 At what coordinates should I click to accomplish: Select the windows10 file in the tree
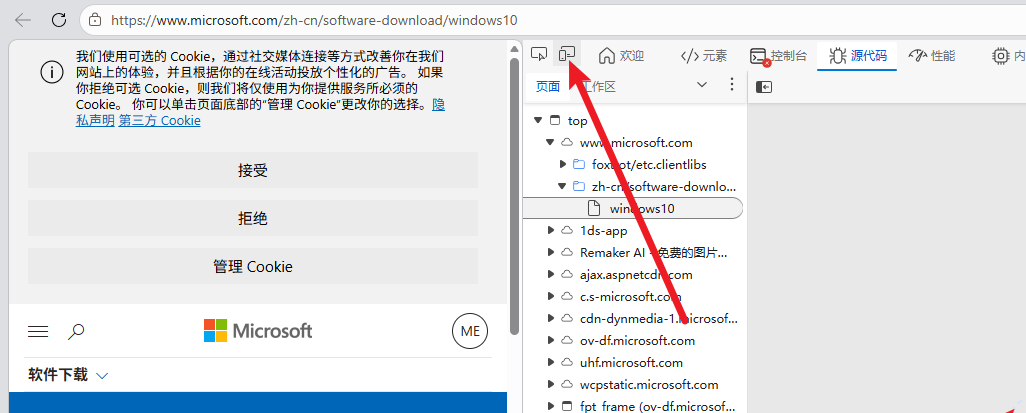[x=633, y=209]
